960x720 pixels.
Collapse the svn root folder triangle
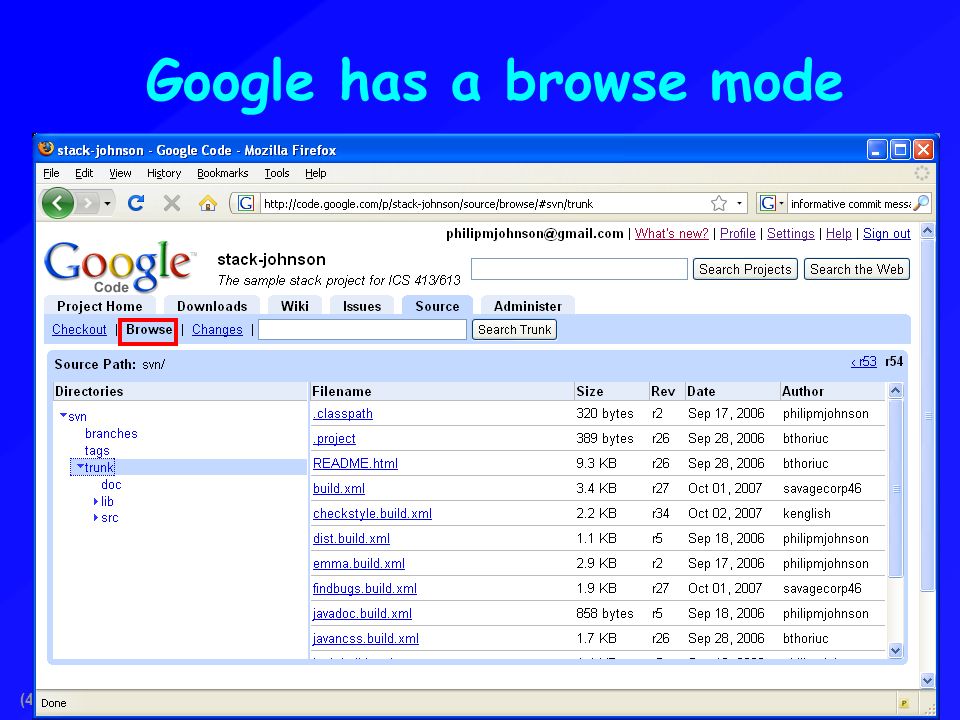coord(63,416)
